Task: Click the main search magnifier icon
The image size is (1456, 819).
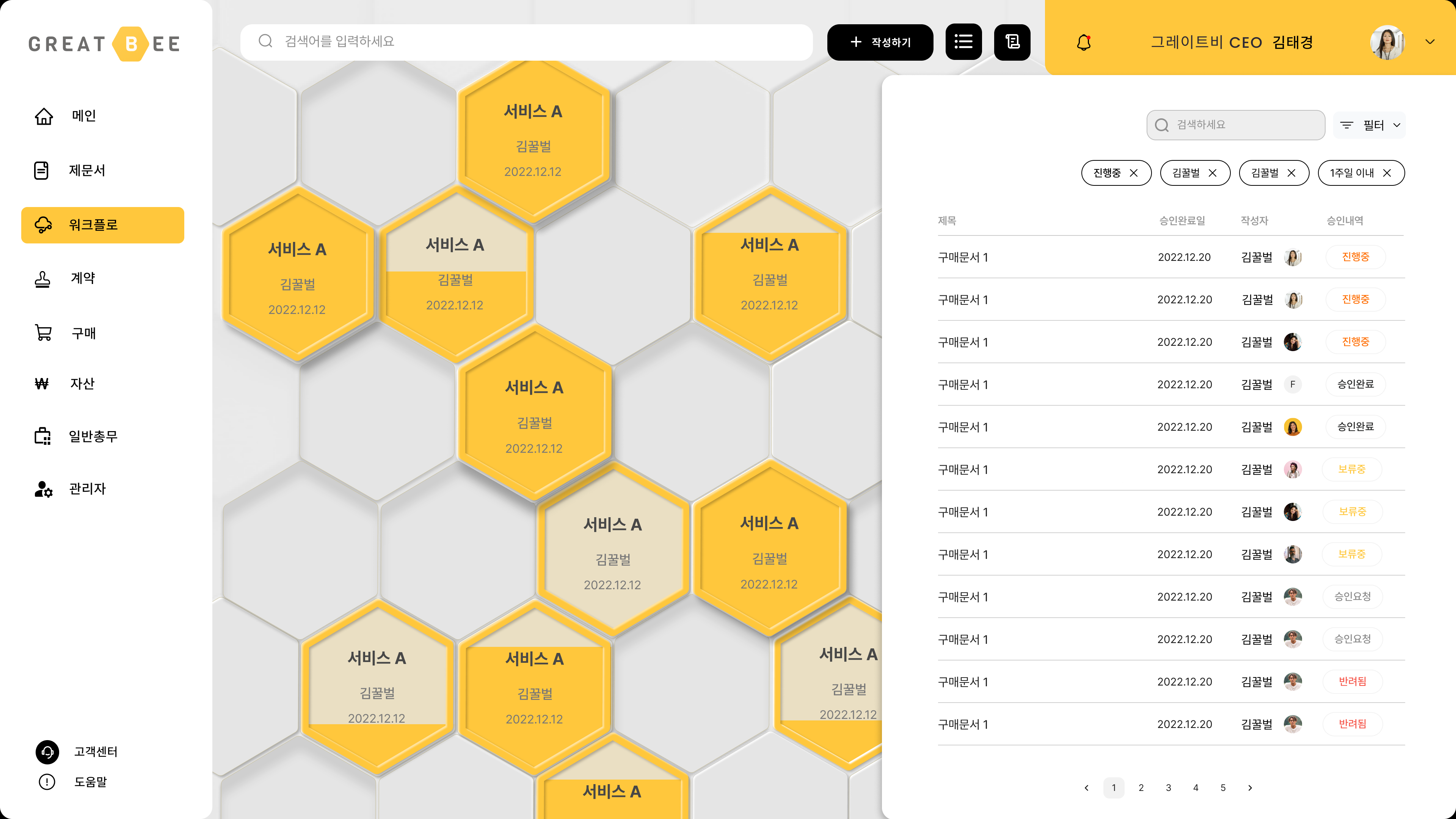Action: click(265, 41)
